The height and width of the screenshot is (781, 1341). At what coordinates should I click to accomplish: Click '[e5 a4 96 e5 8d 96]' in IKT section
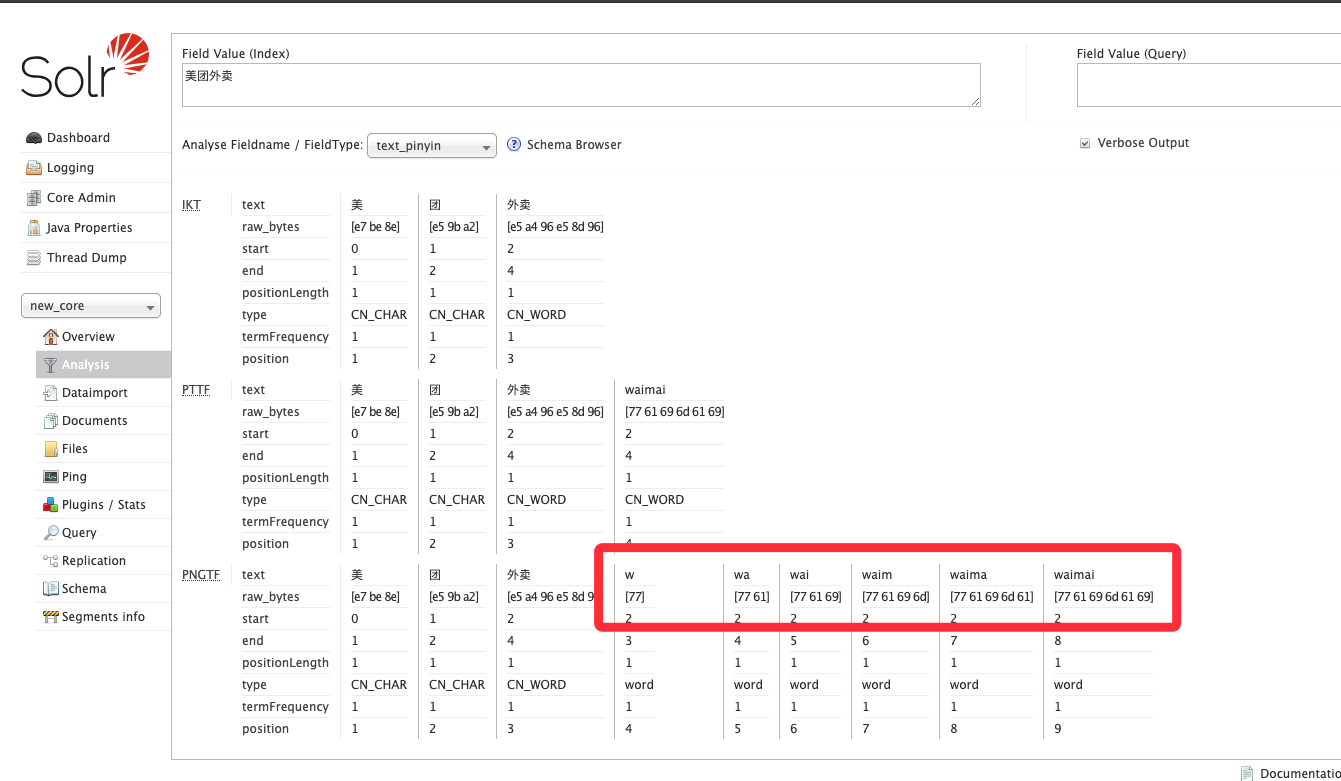(x=555, y=227)
